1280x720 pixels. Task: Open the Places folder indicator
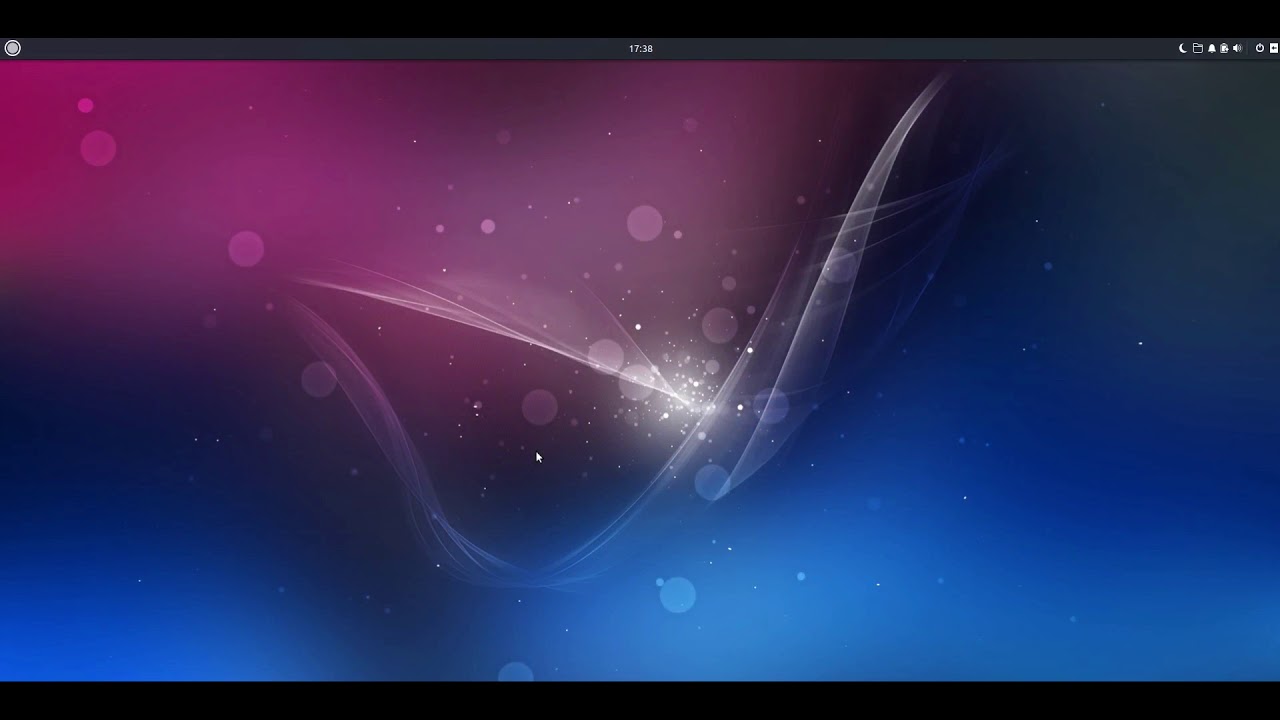pos(1198,48)
